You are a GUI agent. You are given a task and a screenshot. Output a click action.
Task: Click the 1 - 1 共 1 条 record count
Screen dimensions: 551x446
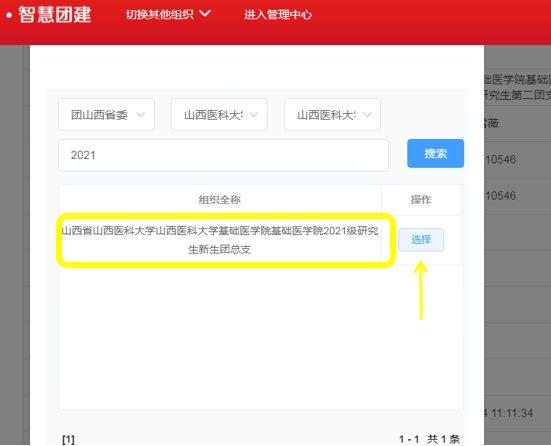point(429,439)
